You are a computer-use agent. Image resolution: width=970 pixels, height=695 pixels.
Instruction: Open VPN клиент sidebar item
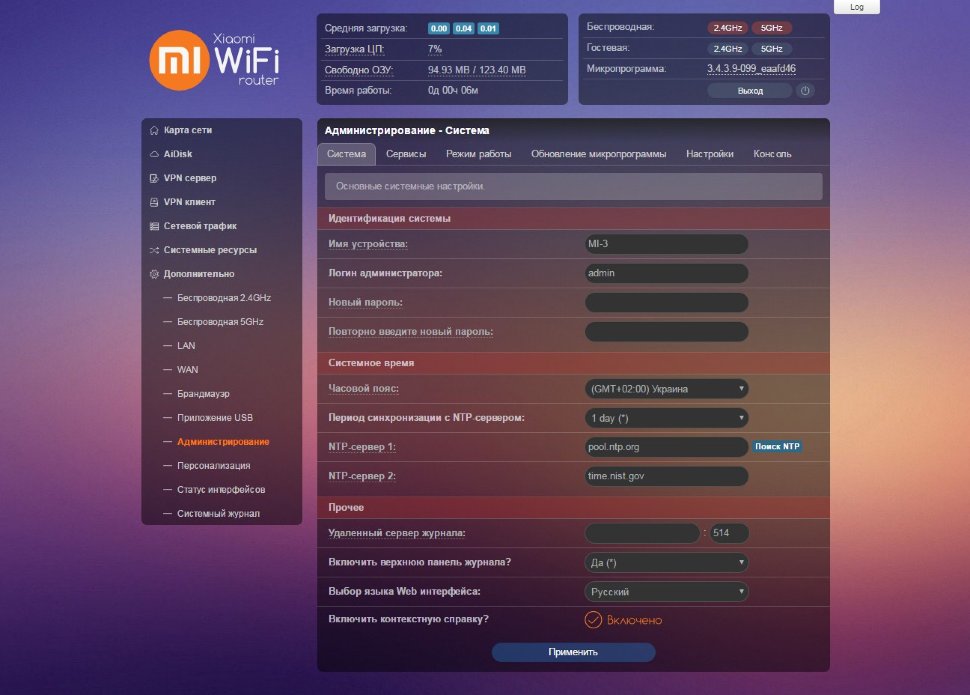189,202
